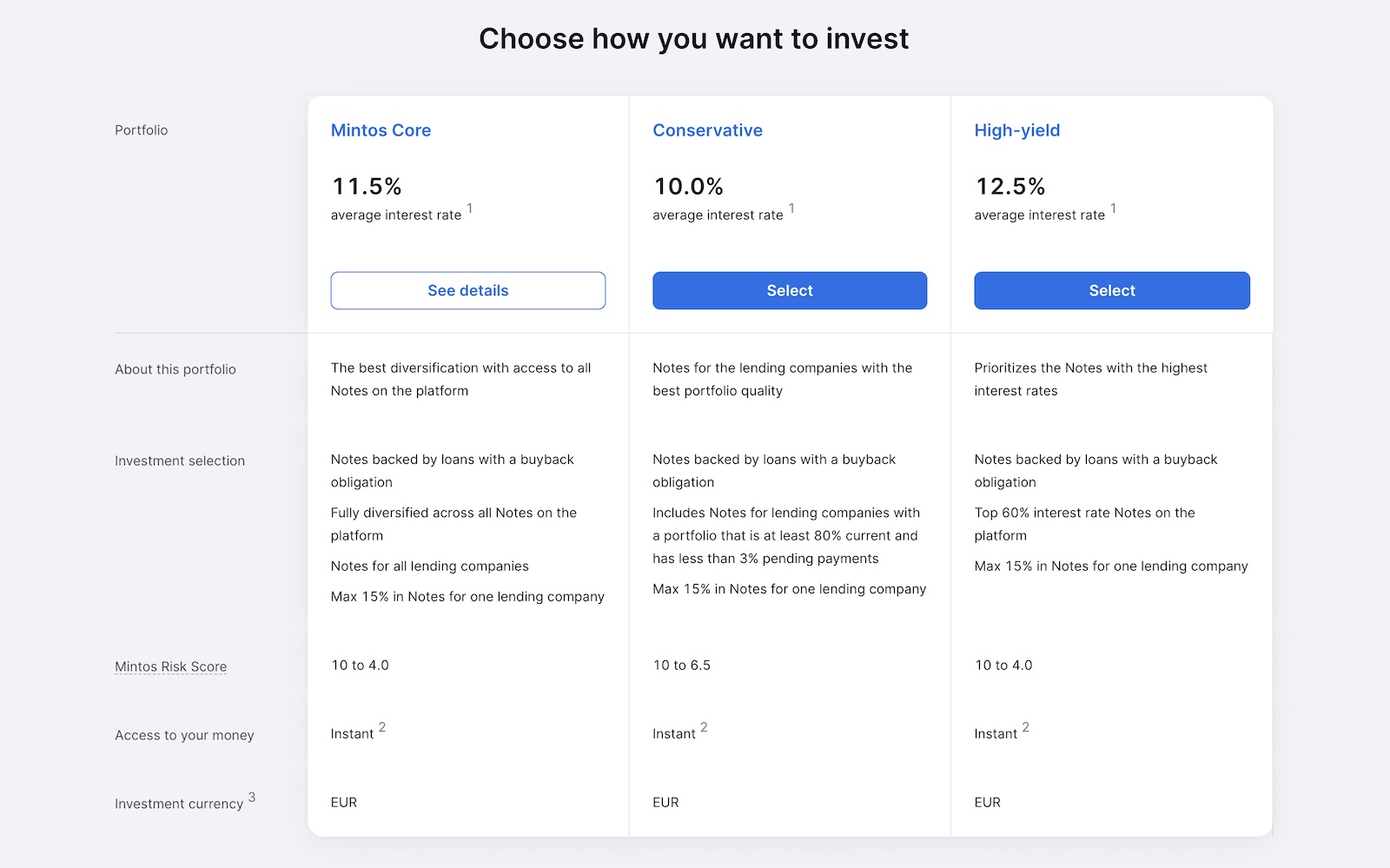
Task: Click footnote 2 beside Instant in High-yield column
Action: (1025, 727)
